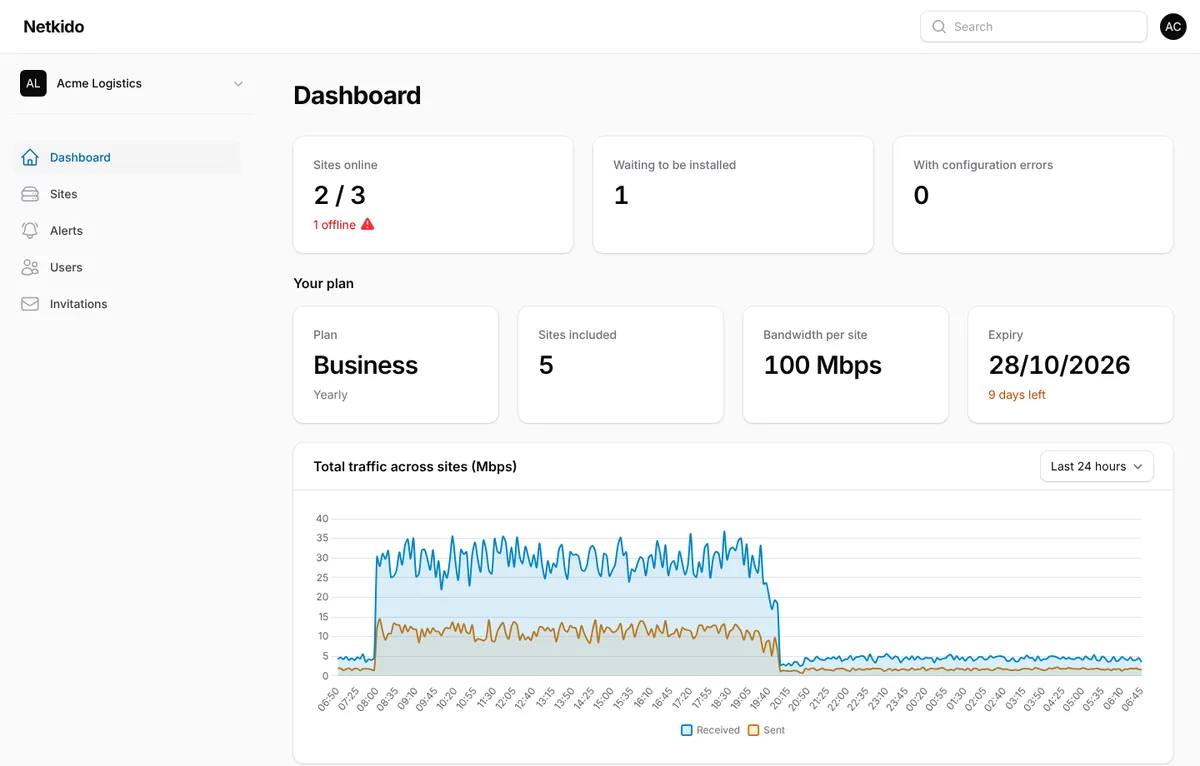Open the Users menu item
The width and height of the screenshot is (1200, 766).
(x=128, y=267)
